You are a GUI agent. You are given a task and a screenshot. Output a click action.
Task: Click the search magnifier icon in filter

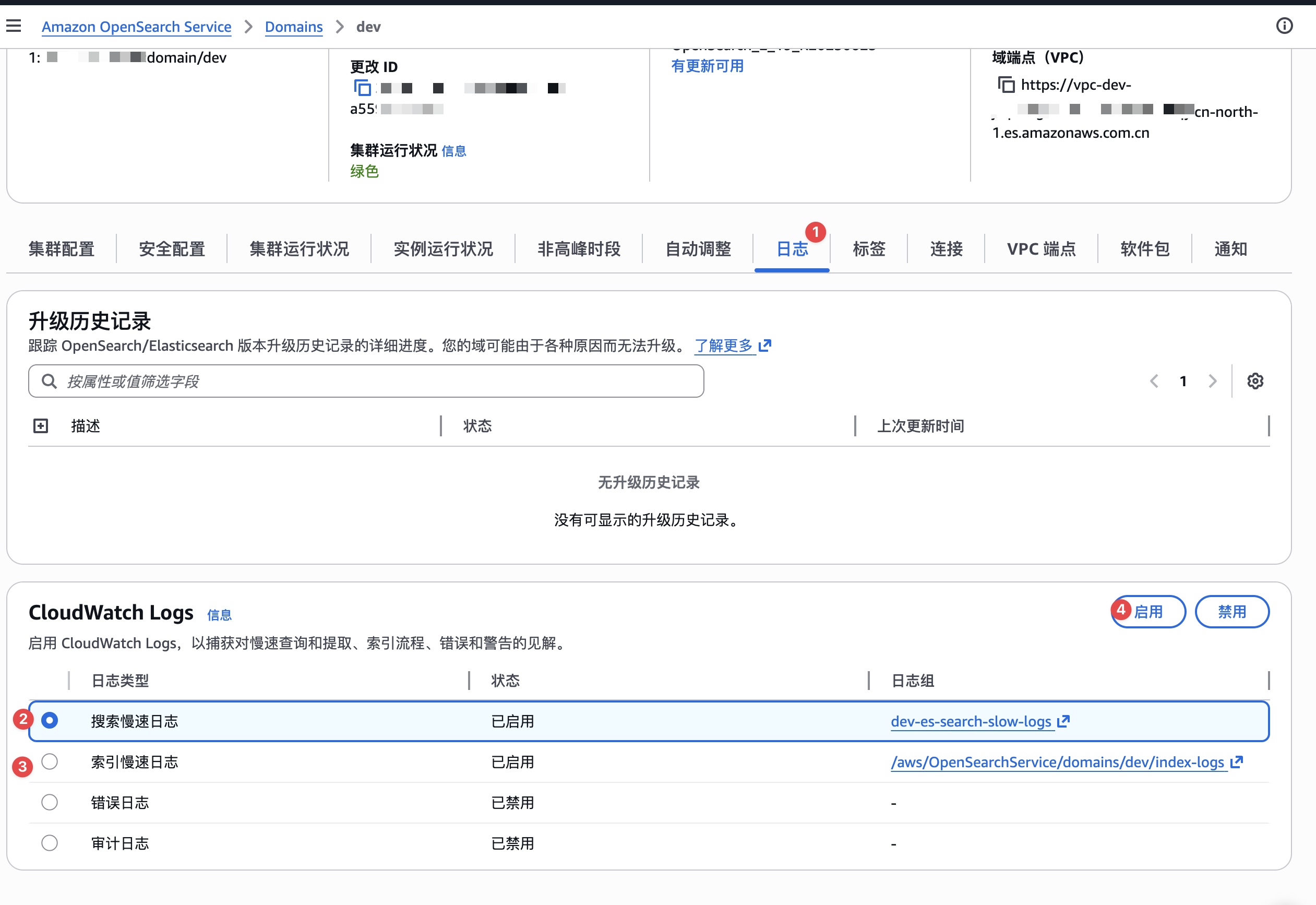click(x=49, y=382)
